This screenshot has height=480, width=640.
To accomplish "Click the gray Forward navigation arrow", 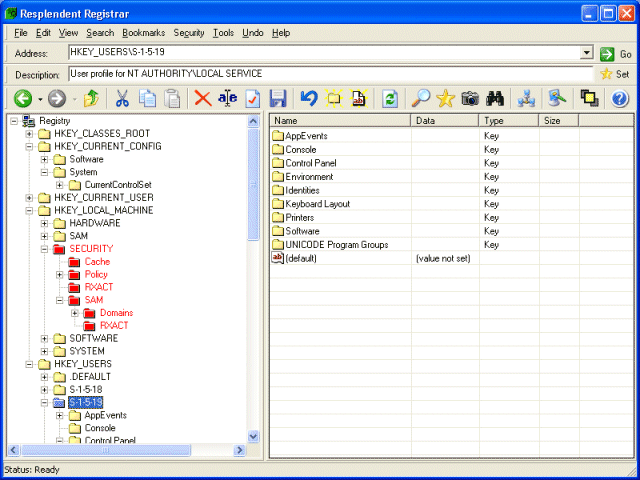I will coord(57,98).
